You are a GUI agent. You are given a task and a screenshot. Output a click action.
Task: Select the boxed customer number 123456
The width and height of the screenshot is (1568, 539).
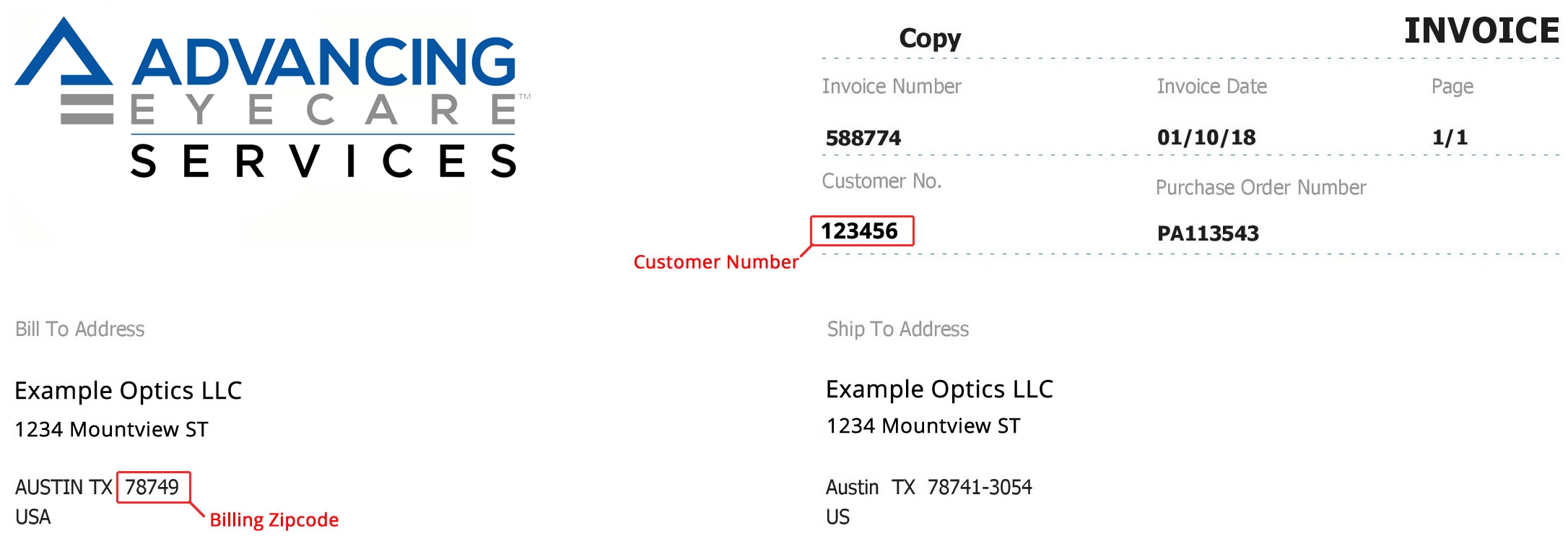(x=860, y=231)
